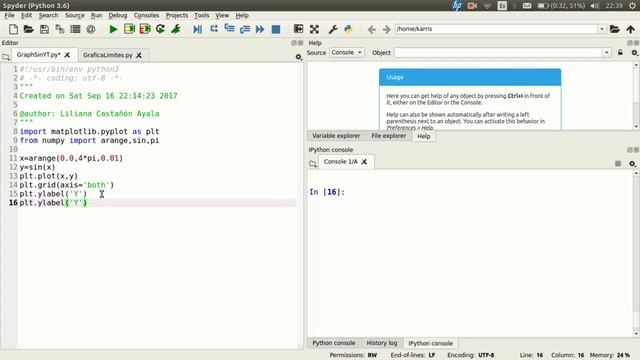Viewport: 640px width, 360px height.
Task: Open the IPython console options gear
Action: click(x=632, y=164)
